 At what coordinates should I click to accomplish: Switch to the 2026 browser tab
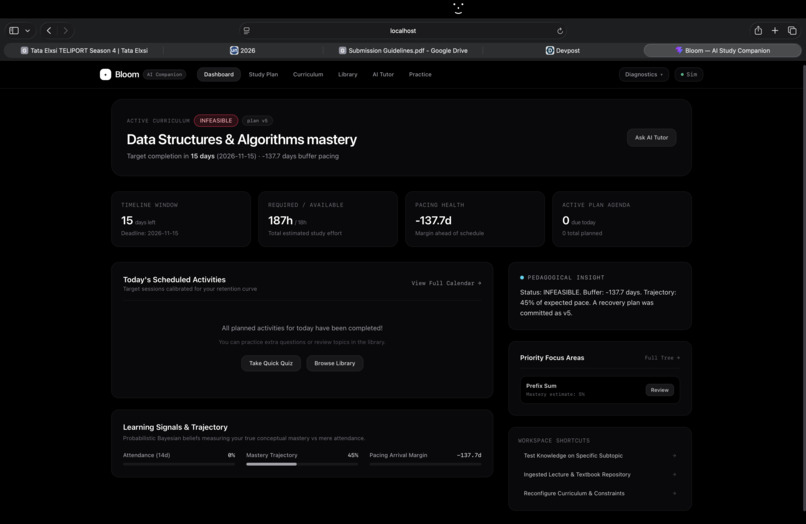(243, 50)
